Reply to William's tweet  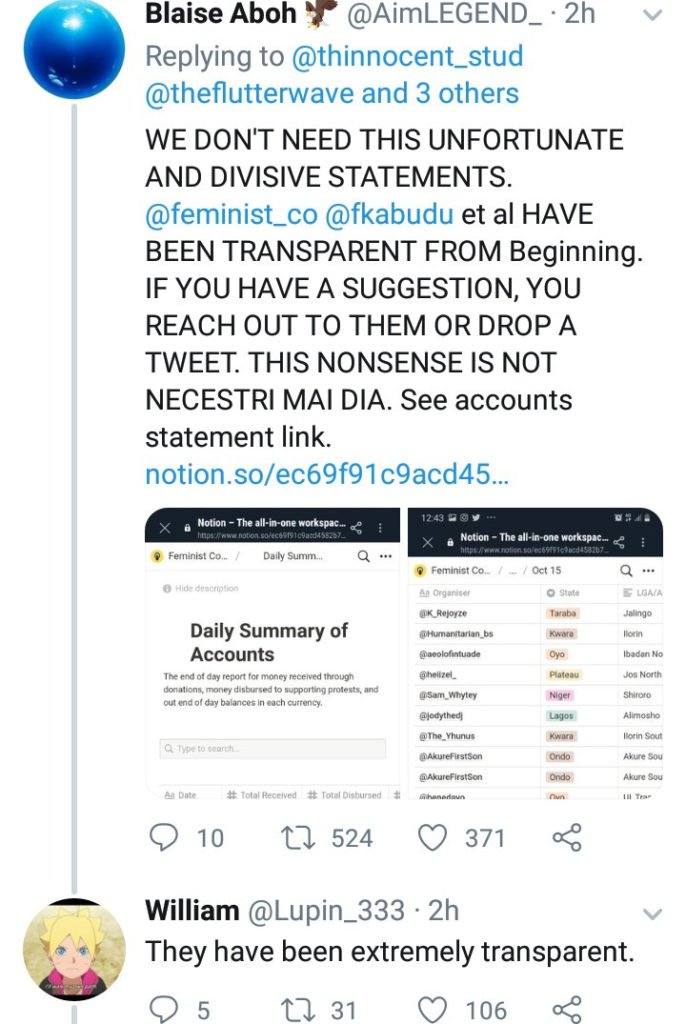click(164, 1009)
